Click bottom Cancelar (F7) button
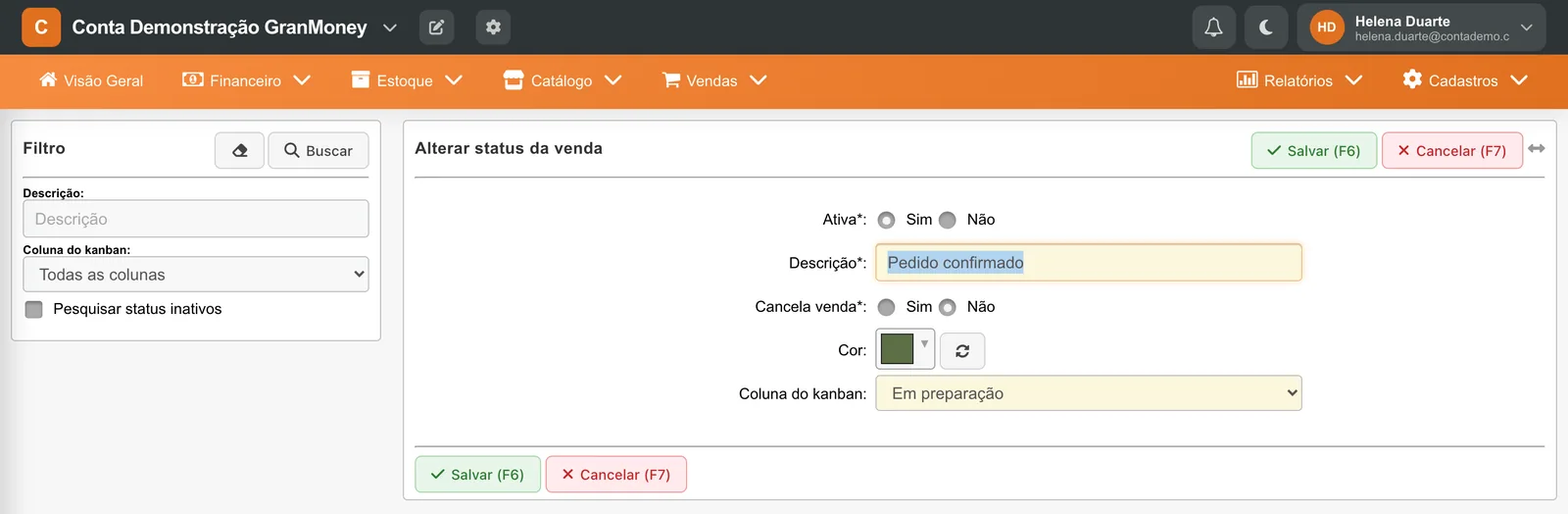This screenshot has width=1568, height=514. 616,474
